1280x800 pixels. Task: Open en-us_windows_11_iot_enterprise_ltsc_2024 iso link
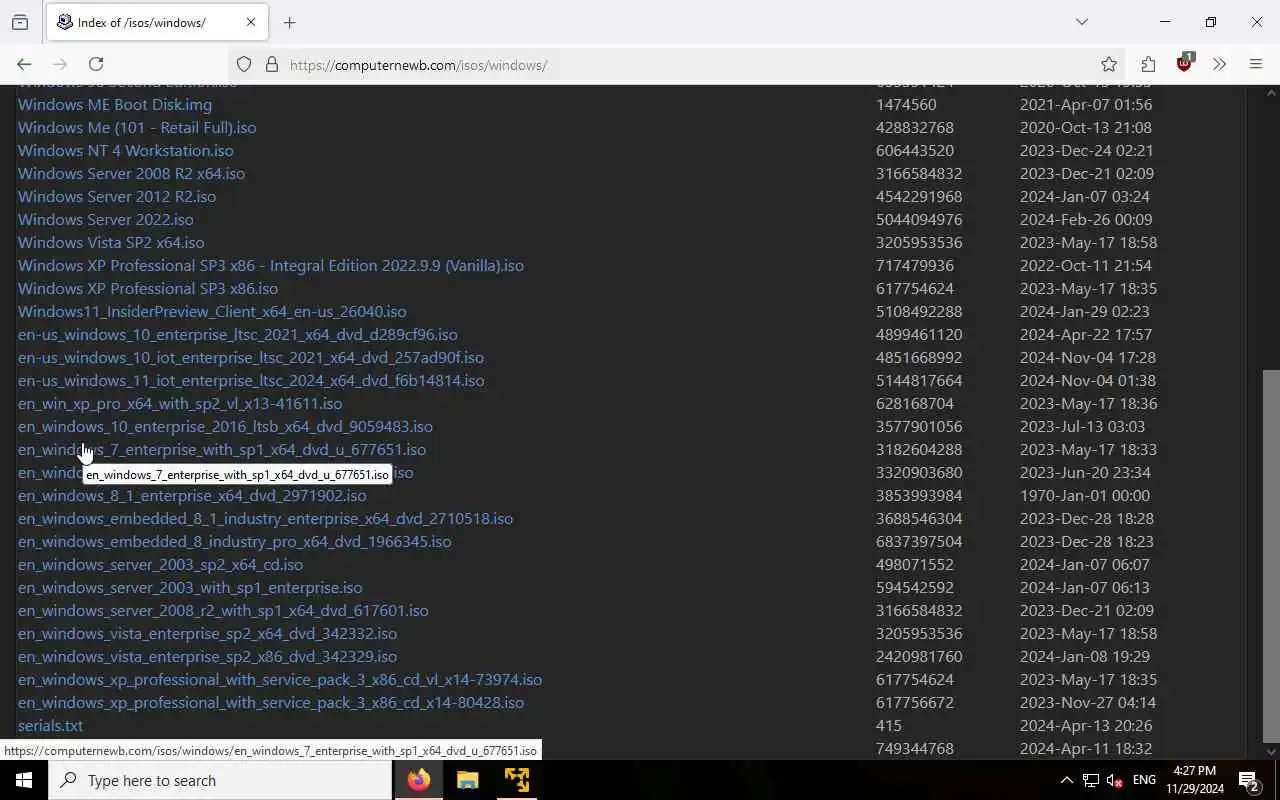coord(251,380)
